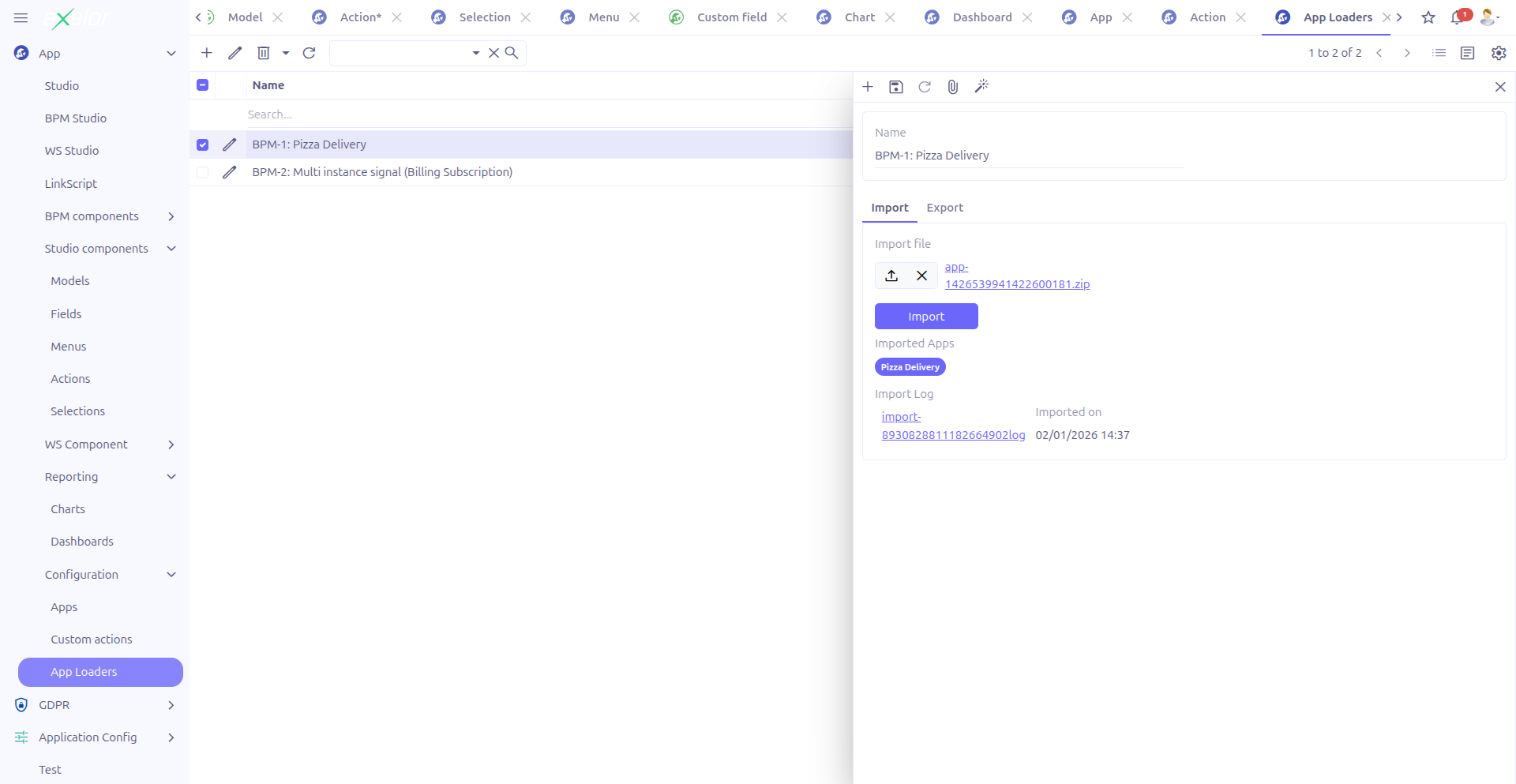Refresh the App Loaders list
This screenshot has height=784, width=1516.
coord(309,53)
